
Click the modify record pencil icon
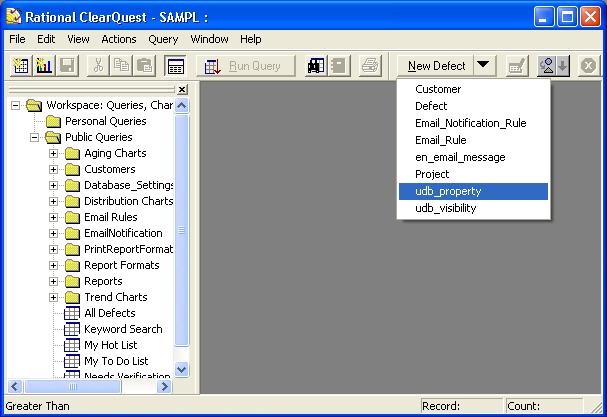517,66
